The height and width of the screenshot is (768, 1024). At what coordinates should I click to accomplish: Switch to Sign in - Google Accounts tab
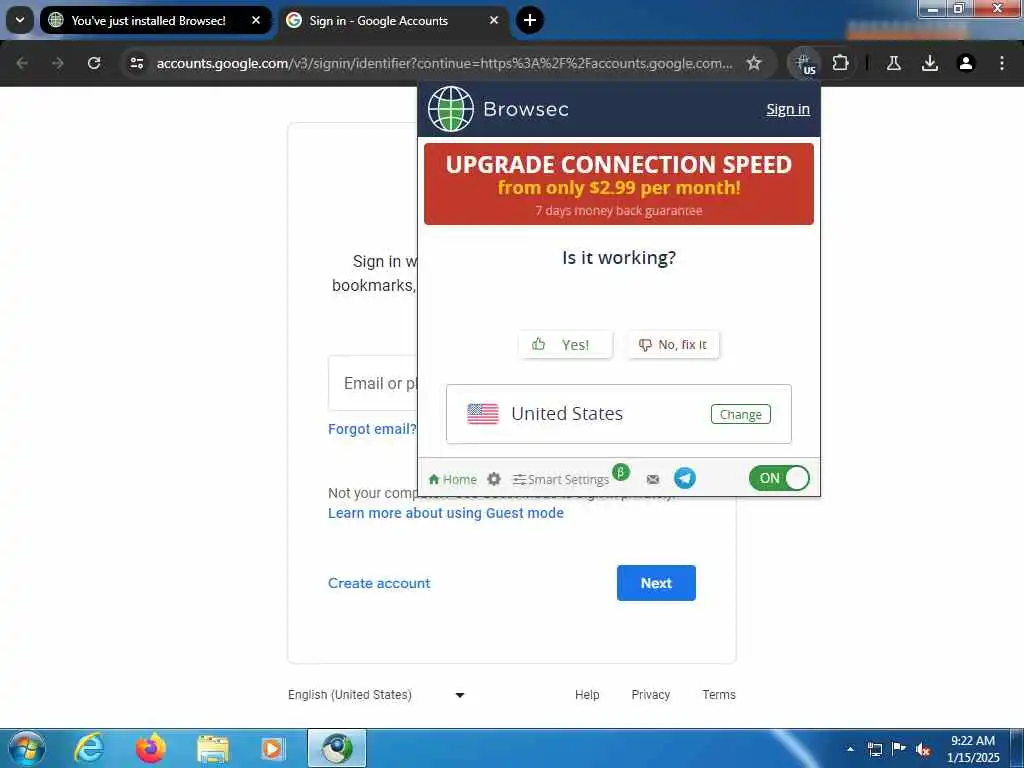pyautogui.click(x=379, y=20)
